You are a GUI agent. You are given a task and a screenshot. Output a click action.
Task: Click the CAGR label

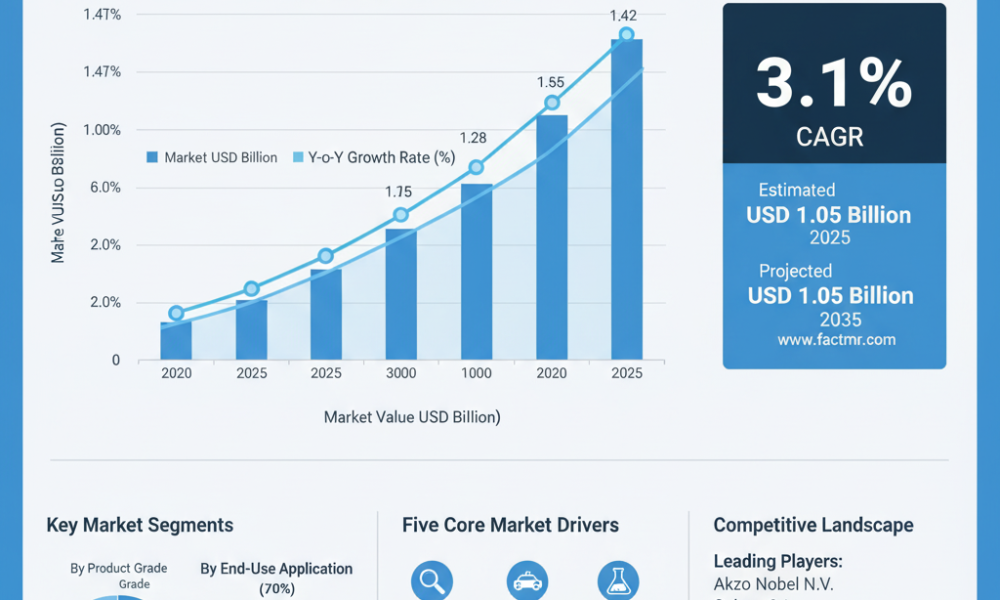pyautogui.click(x=830, y=136)
